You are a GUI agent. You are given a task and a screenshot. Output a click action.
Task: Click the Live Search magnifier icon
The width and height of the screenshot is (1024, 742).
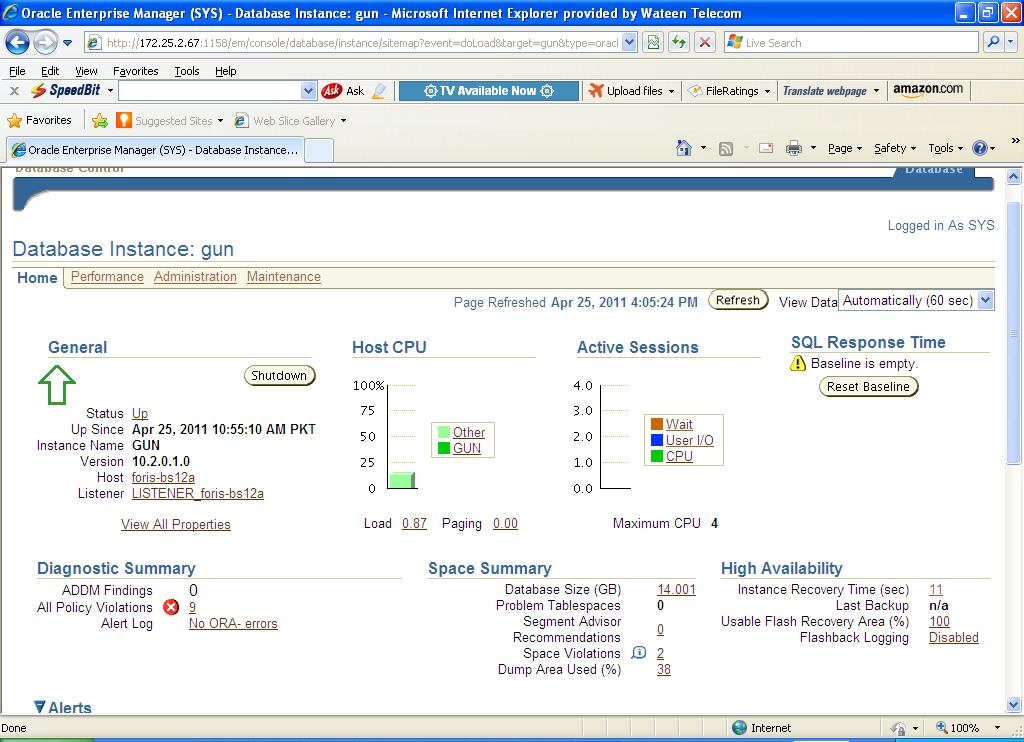[x=993, y=42]
